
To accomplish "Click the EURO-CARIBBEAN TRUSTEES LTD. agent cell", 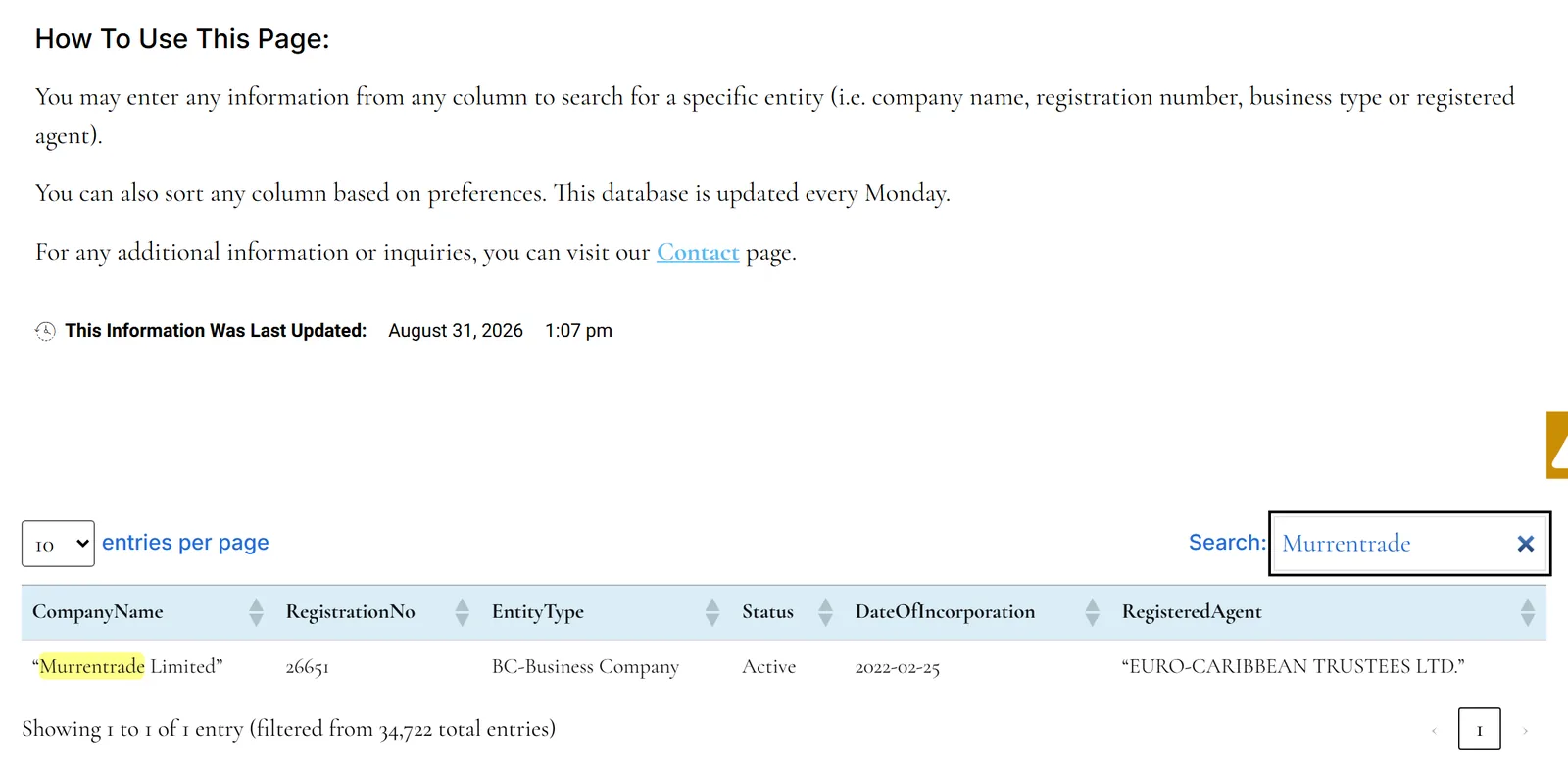I will tap(1293, 666).
